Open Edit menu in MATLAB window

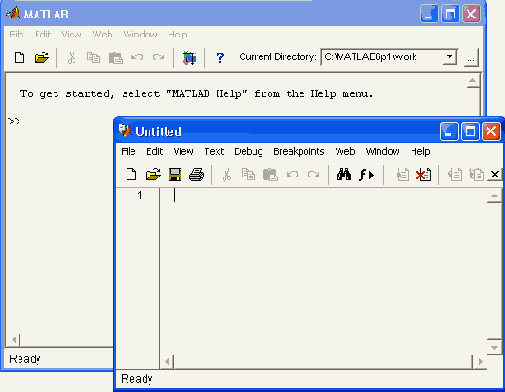click(43, 34)
